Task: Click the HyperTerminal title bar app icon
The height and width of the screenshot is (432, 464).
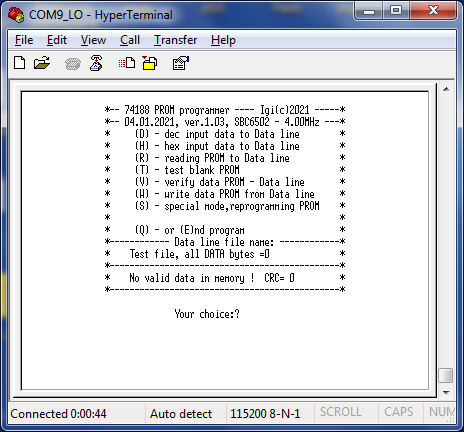Action: coord(16,15)
